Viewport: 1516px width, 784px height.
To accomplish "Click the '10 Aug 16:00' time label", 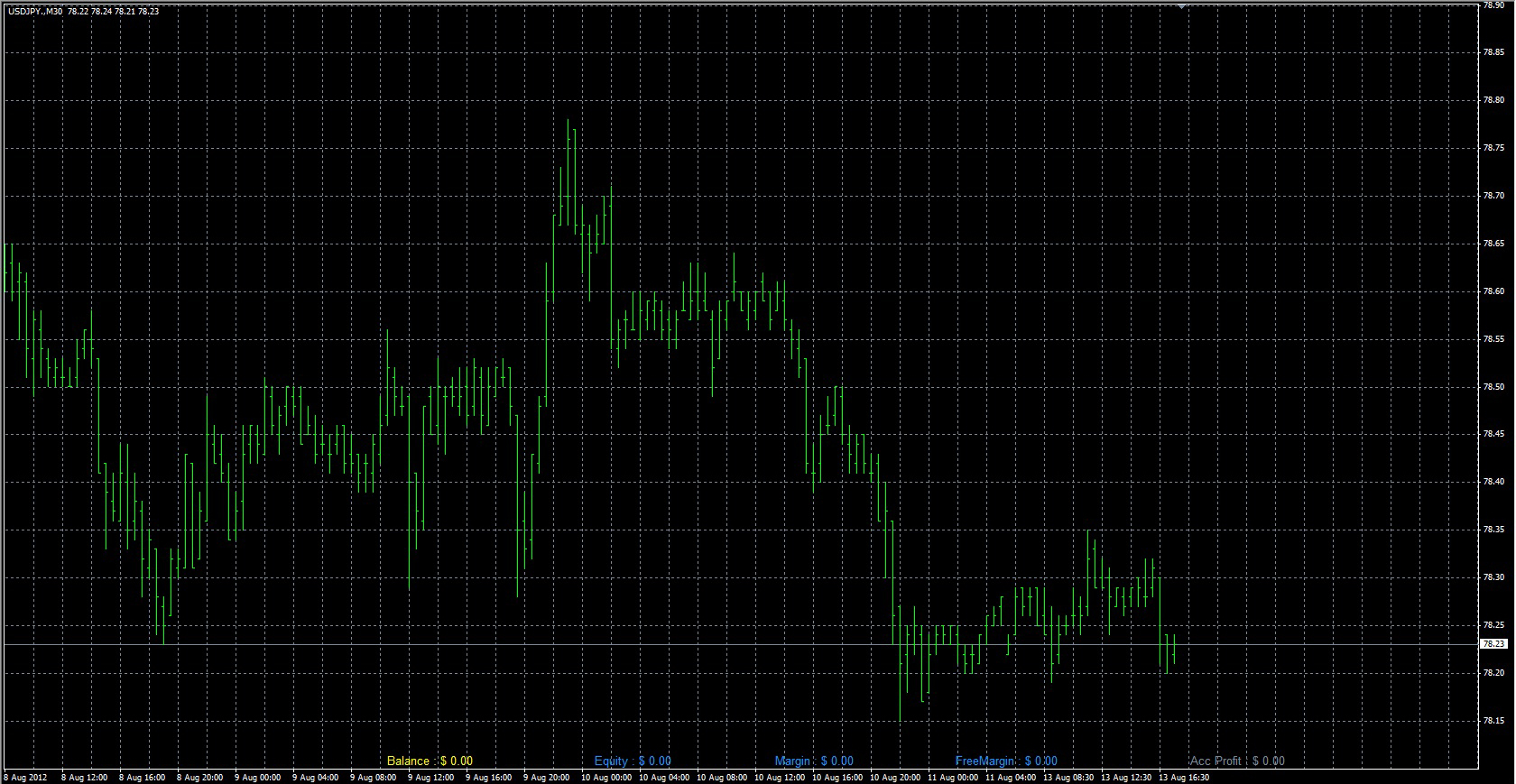I will [x=837, y=777].
